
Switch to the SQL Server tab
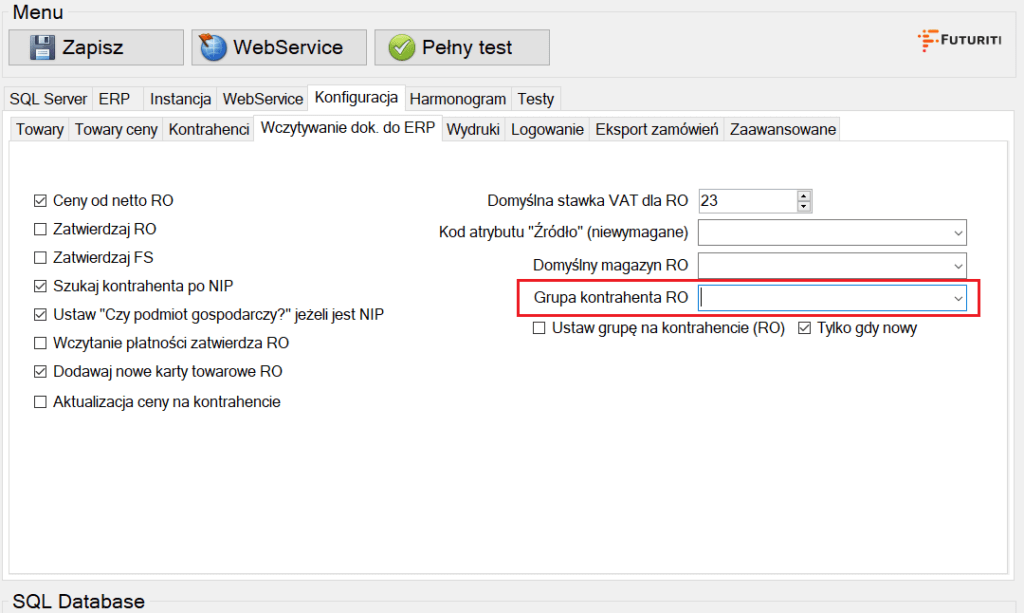(49, 99)
